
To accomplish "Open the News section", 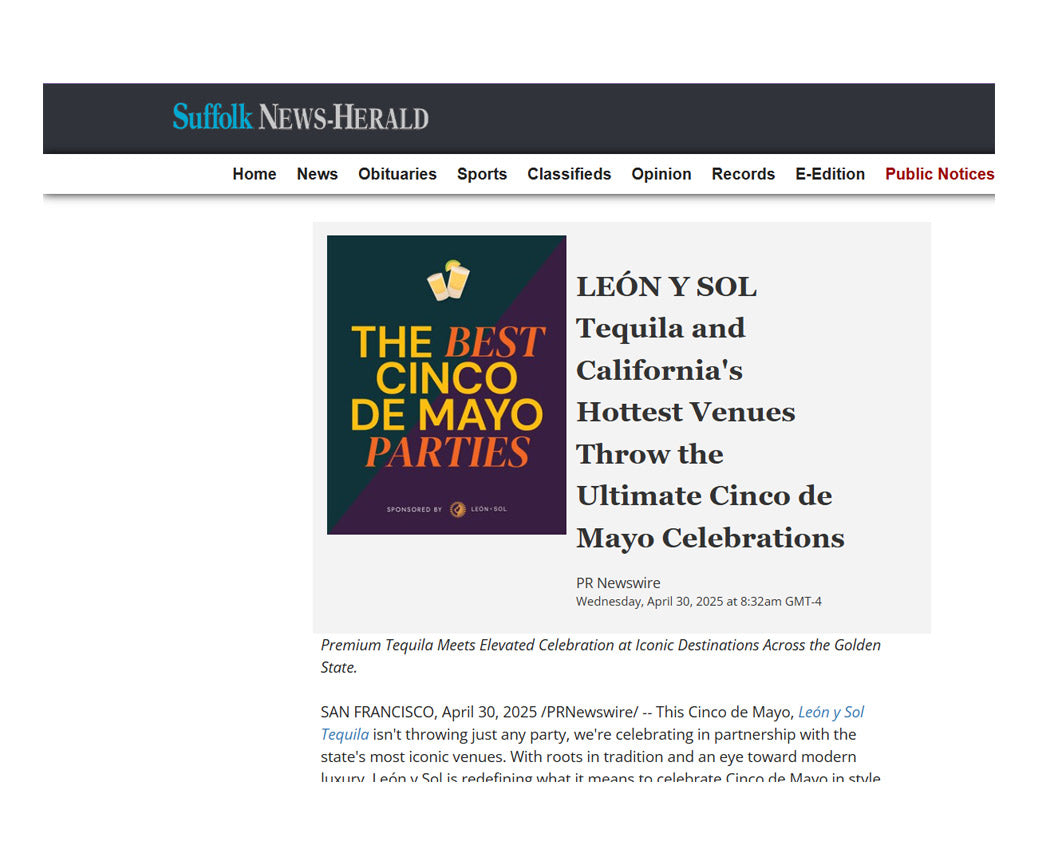I will [x=317, y=174].
